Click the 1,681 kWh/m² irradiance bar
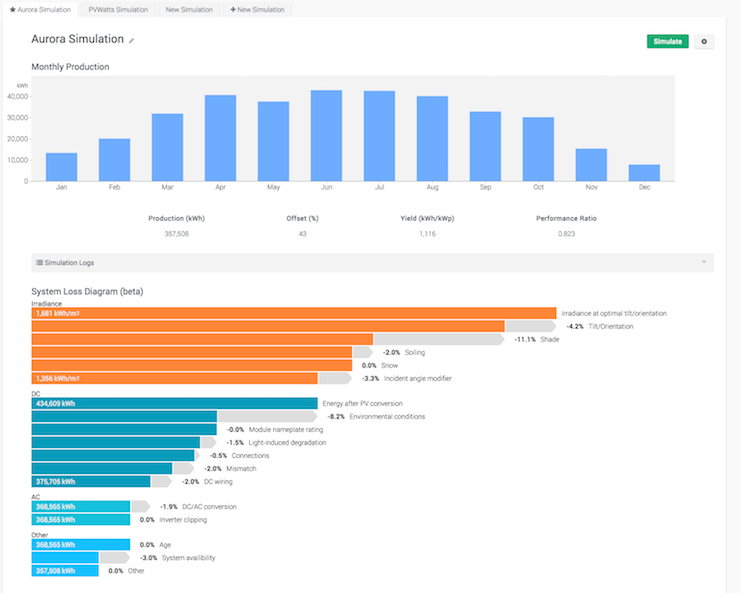Screen dimensions: 741x593 294,313
